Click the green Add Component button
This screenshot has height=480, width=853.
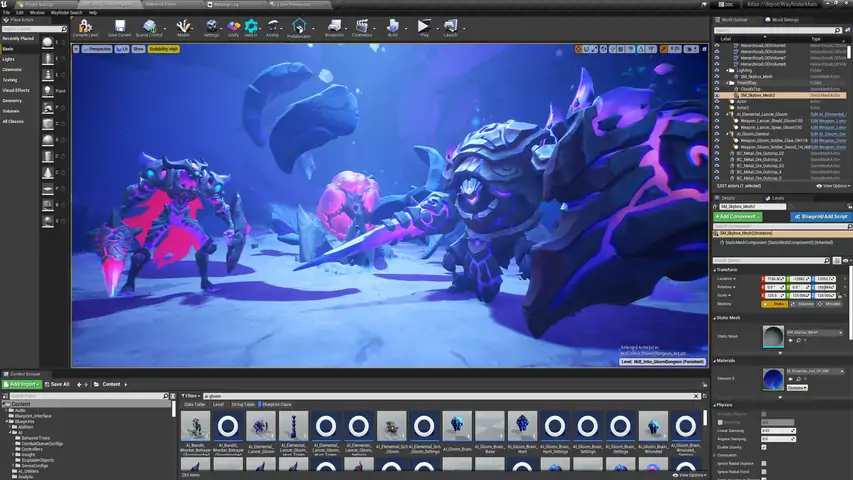coord(738,216)
